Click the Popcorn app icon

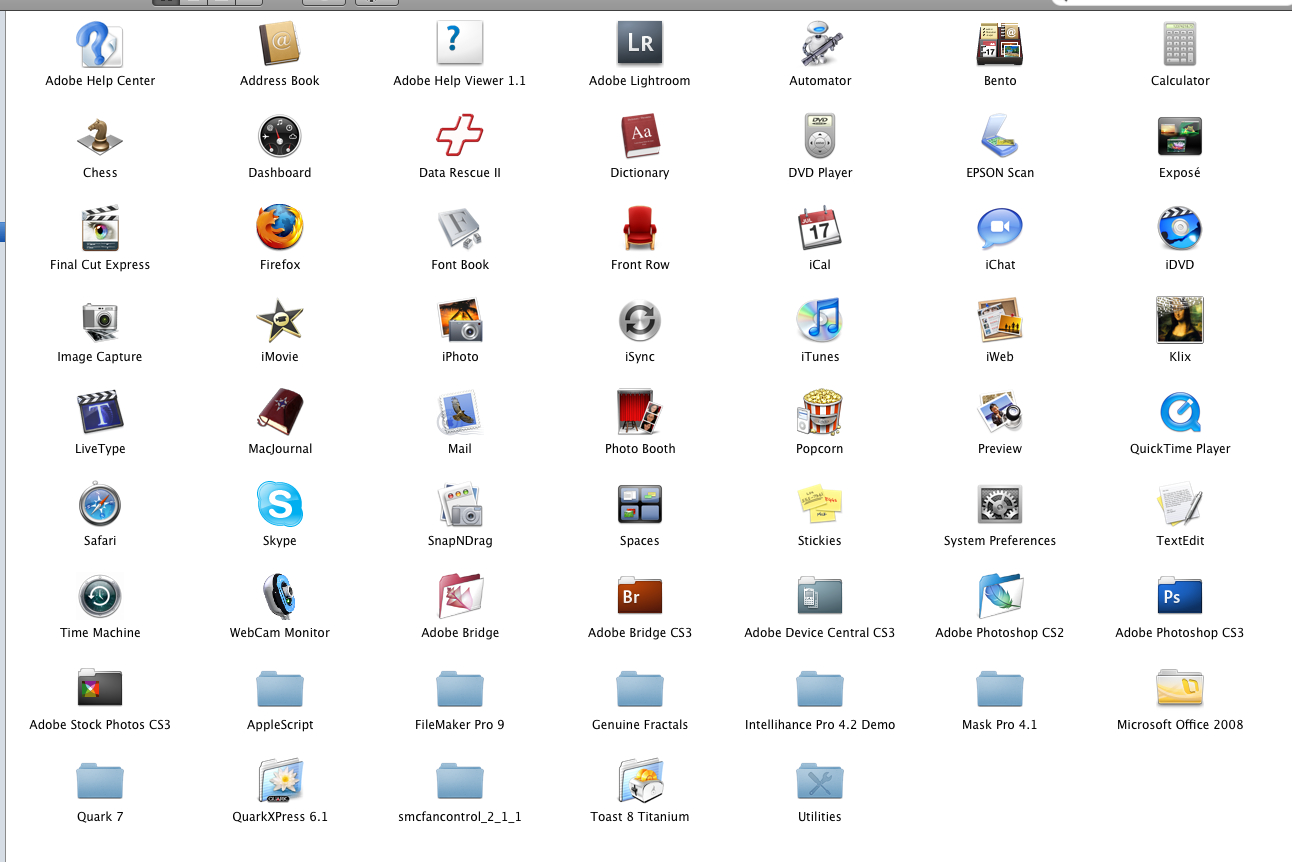click(x=820, y=412)
